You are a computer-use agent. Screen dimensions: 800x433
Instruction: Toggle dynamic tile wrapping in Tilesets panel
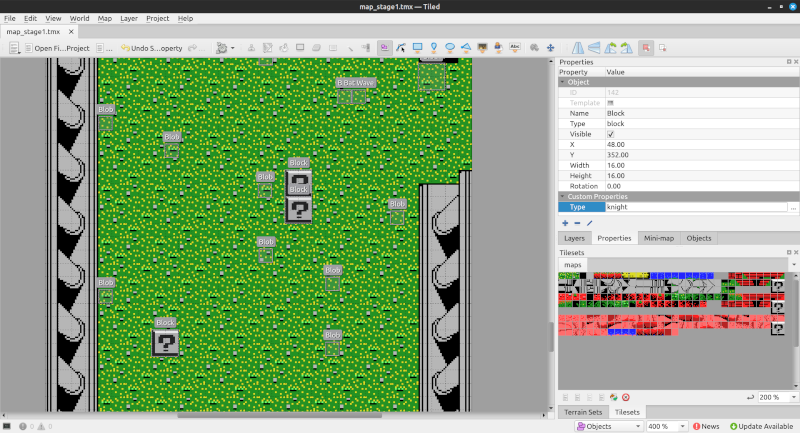(751, 397)
